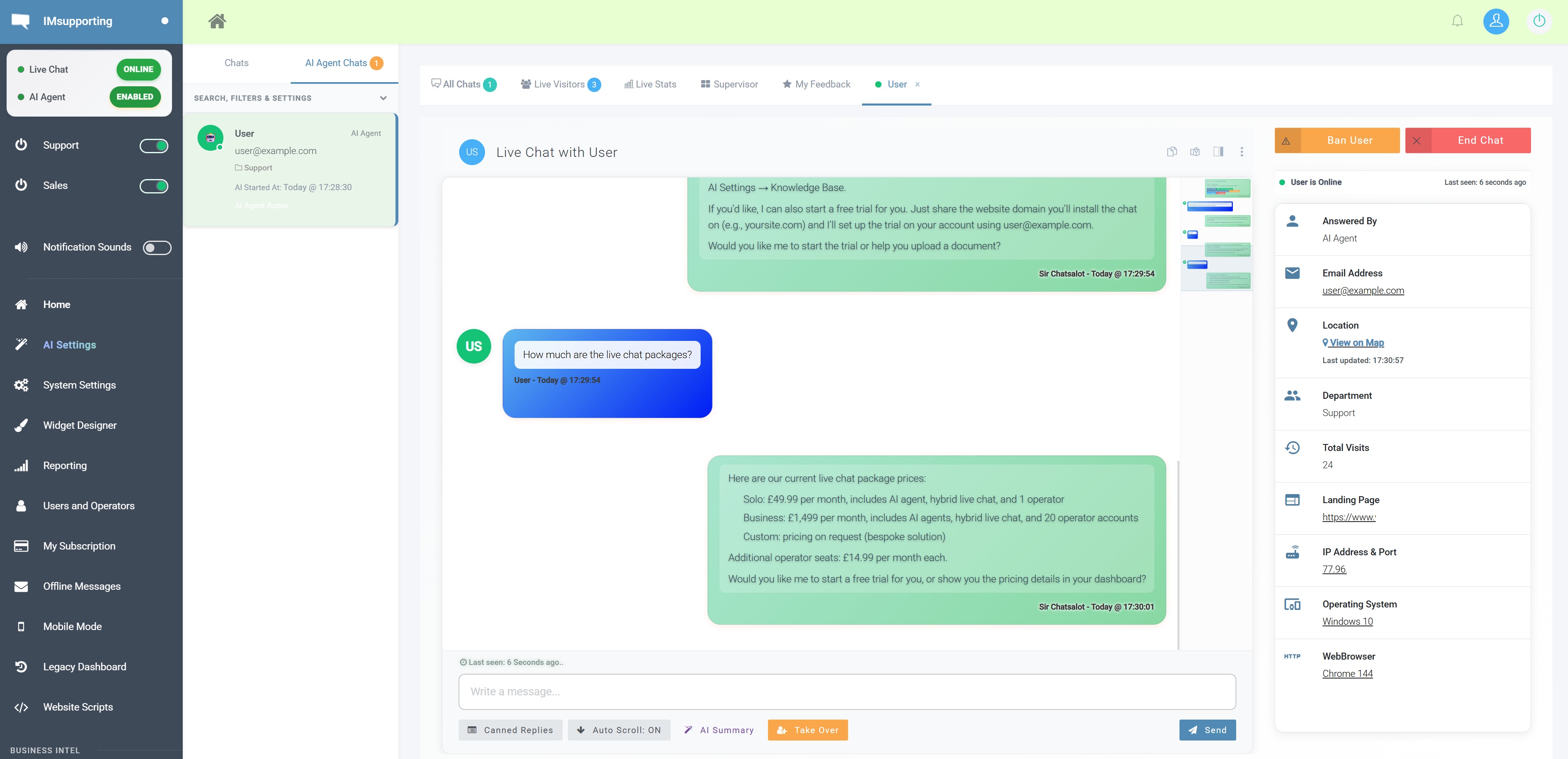Open the three-dot chat options menu

point(1242,152)
